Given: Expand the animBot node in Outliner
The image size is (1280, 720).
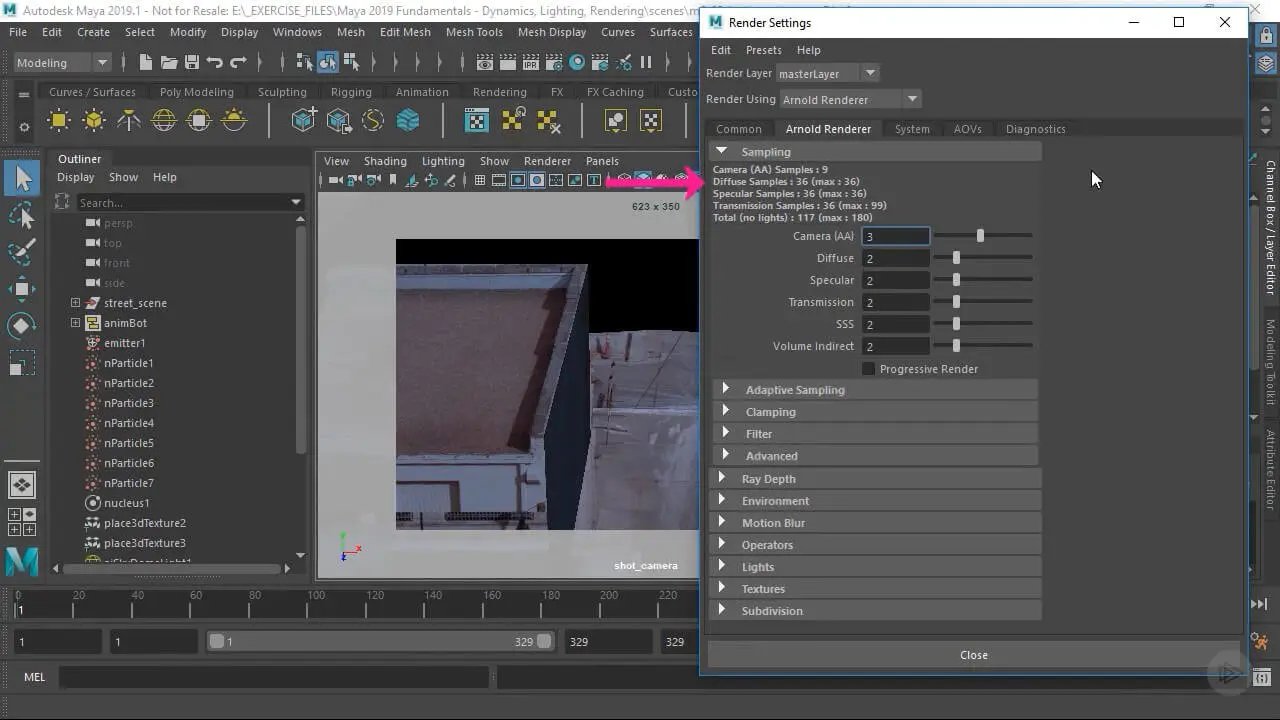Looking at the screenshot, I should pyautogui.click(x=75, y=323).
